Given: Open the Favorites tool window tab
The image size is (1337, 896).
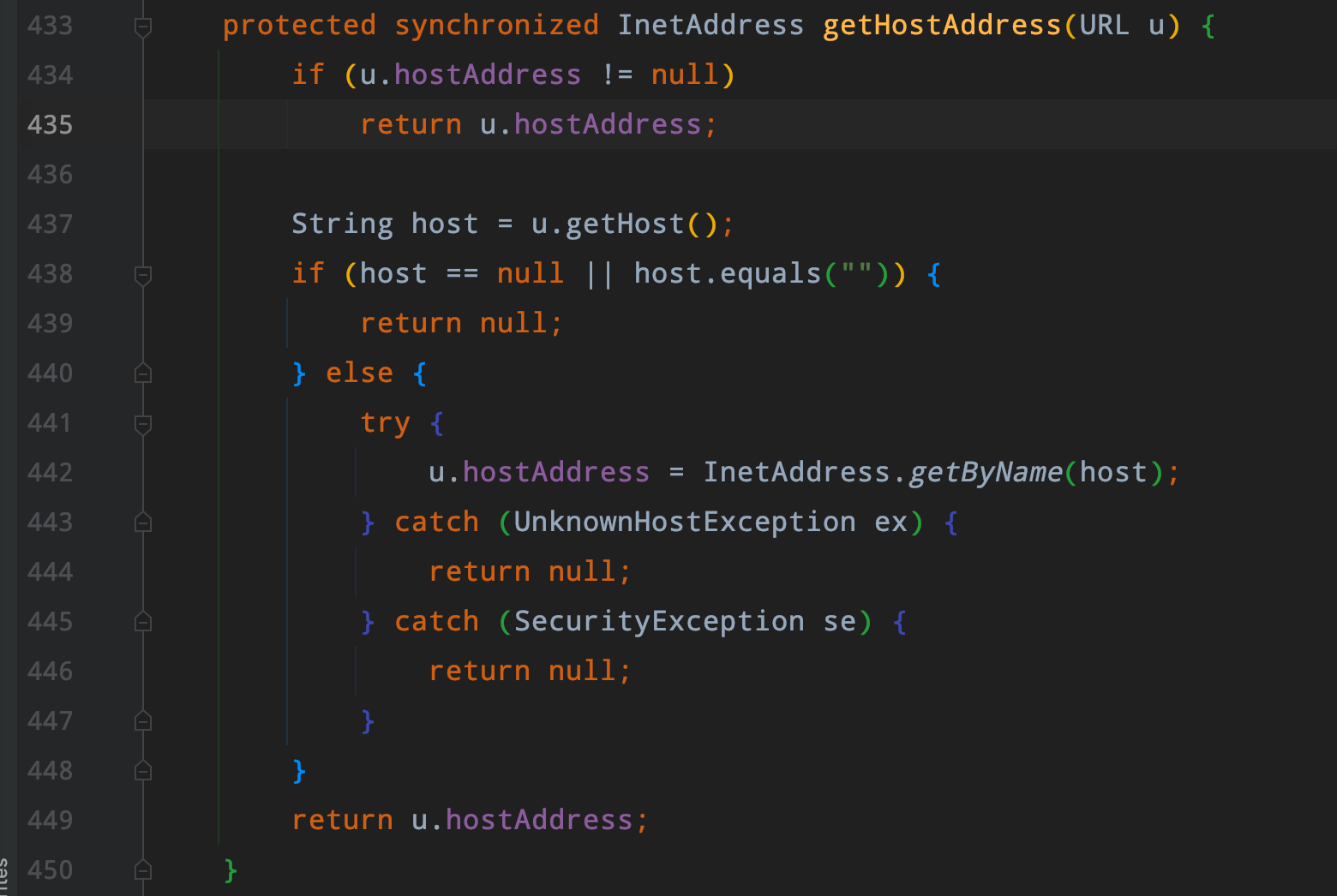Looking at the screenshot, I should 7,869.
